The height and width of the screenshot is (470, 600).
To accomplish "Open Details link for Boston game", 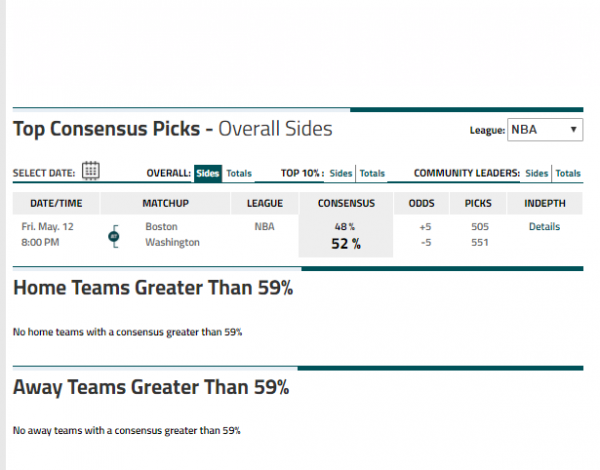I will [544, 227].
